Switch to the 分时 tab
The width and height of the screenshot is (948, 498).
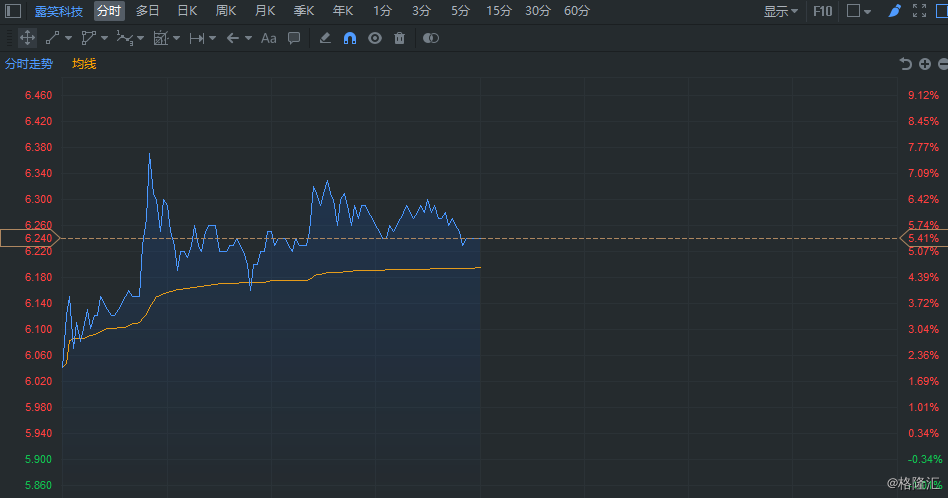click(109, 11)
